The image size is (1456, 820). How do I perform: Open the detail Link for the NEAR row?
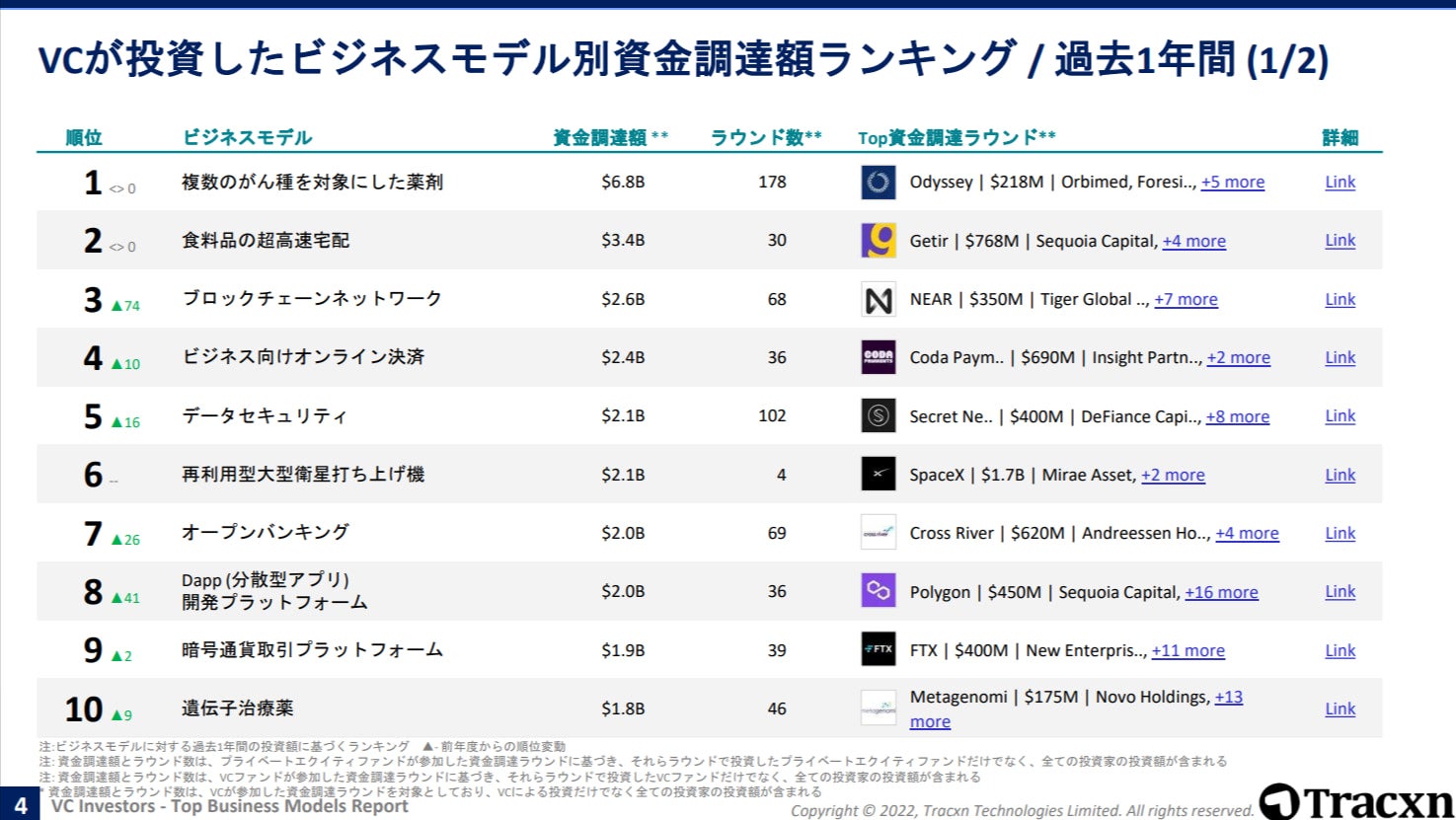1341,299
